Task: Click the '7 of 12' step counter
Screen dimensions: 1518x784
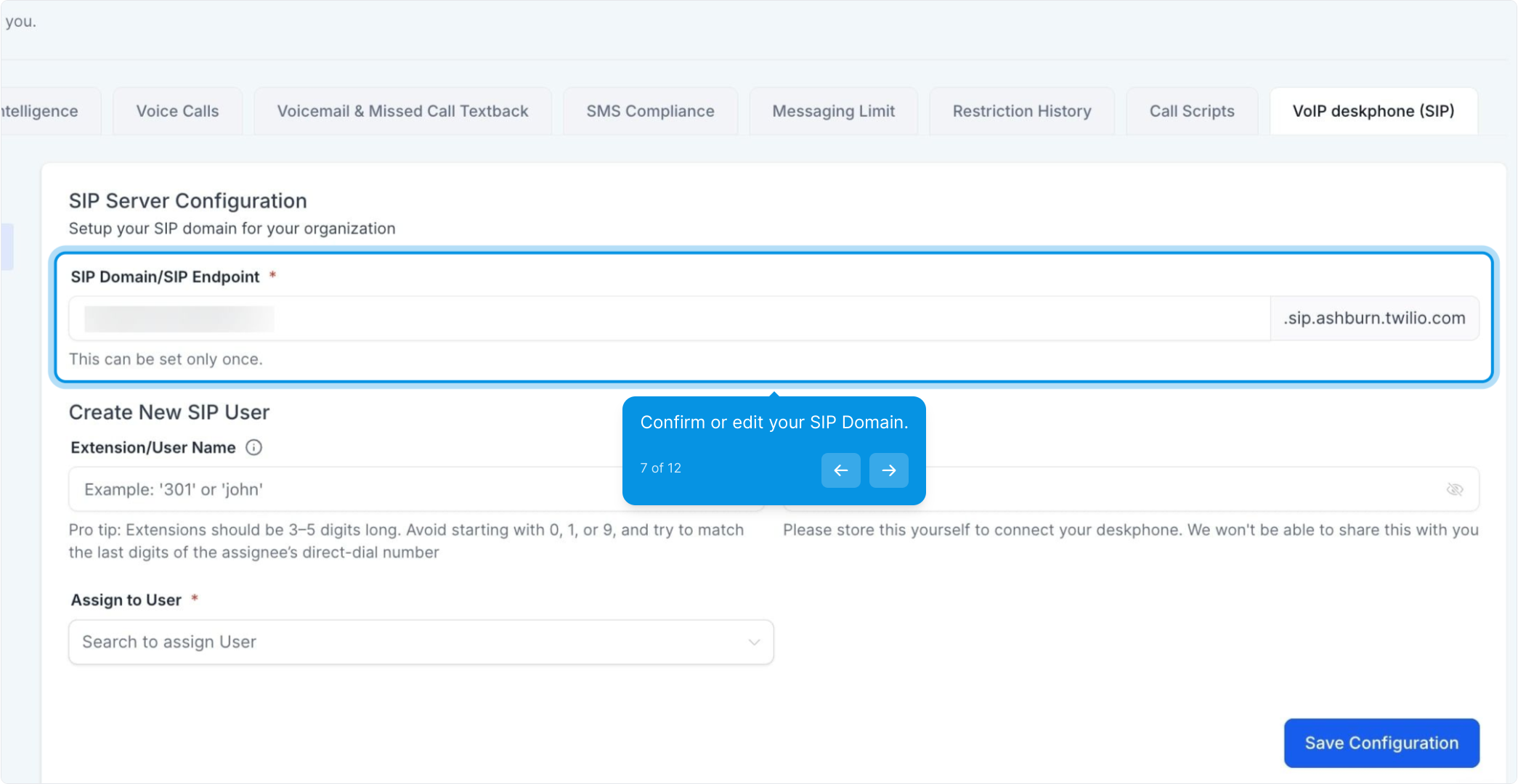Action: [x=660, y=468]
